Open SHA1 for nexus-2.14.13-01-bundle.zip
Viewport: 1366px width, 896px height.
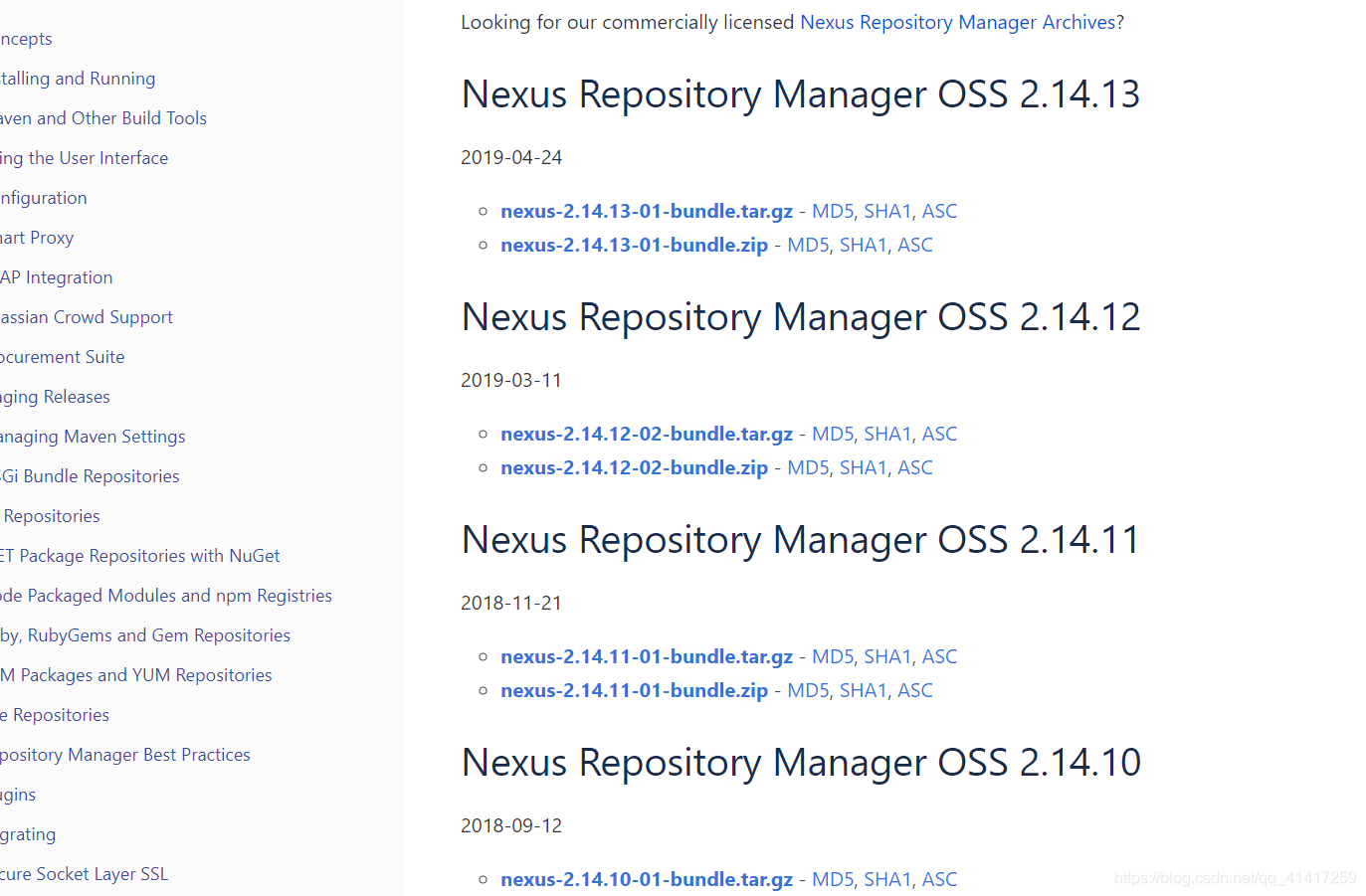(864, 245)
